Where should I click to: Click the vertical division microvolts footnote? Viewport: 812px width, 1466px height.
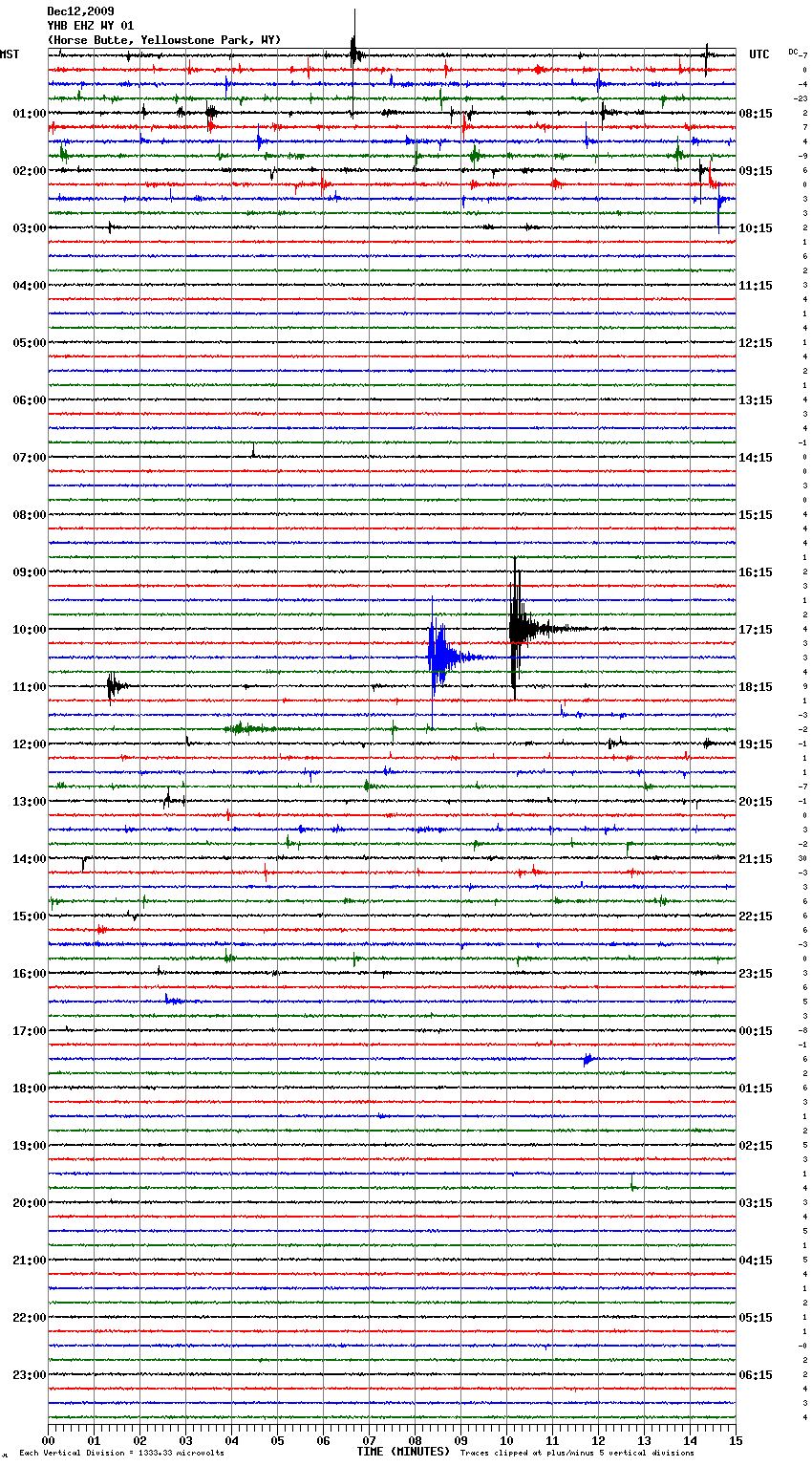pos(121,1454)
